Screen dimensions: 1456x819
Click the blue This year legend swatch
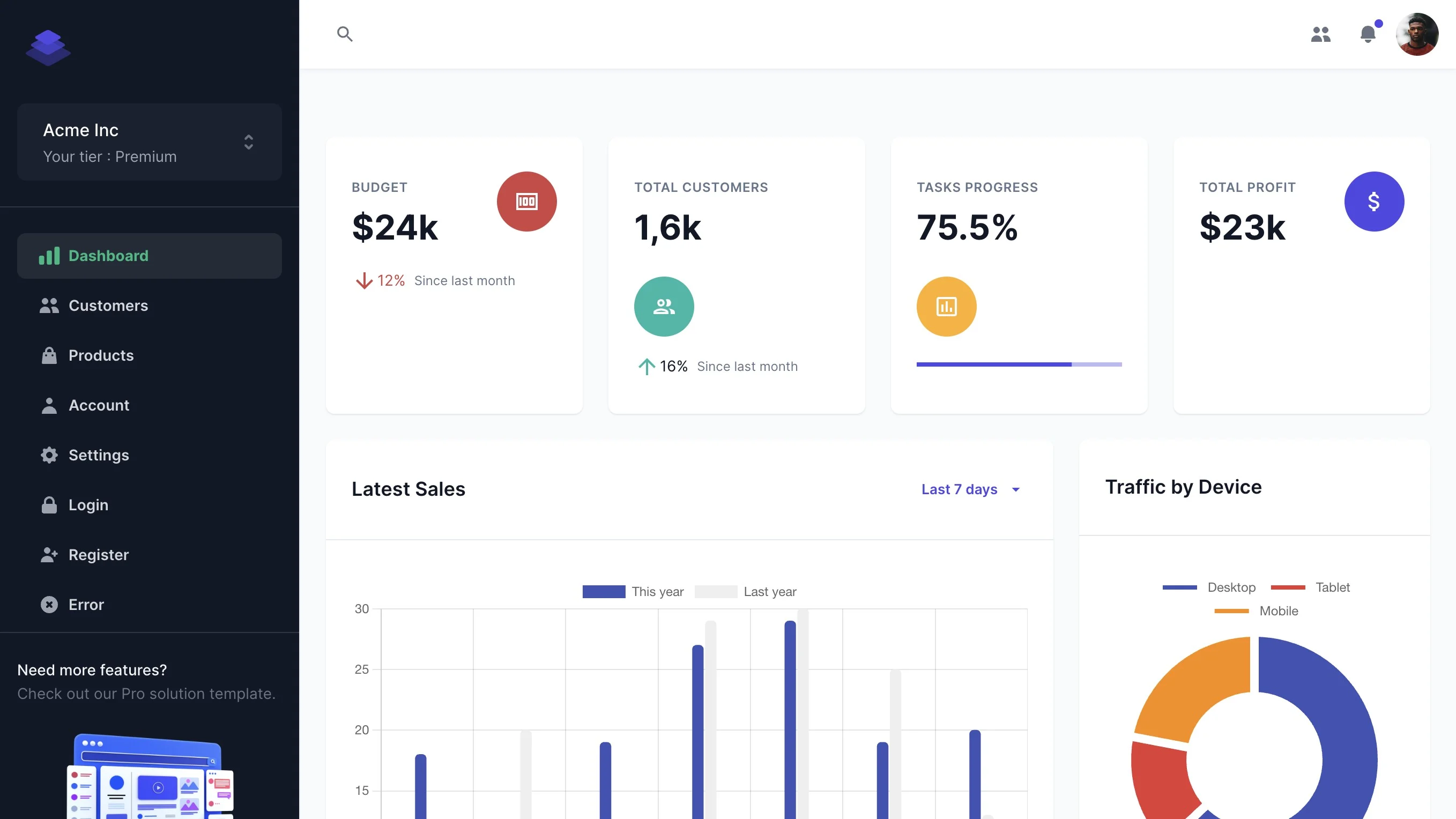(604, 591)
